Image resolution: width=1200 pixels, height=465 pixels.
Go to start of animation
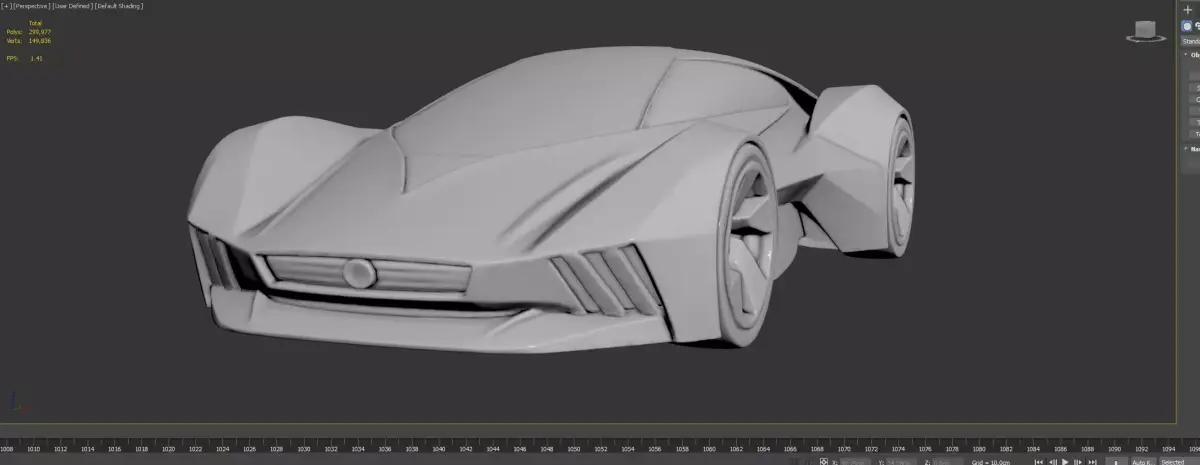(x=1039, y=462)
